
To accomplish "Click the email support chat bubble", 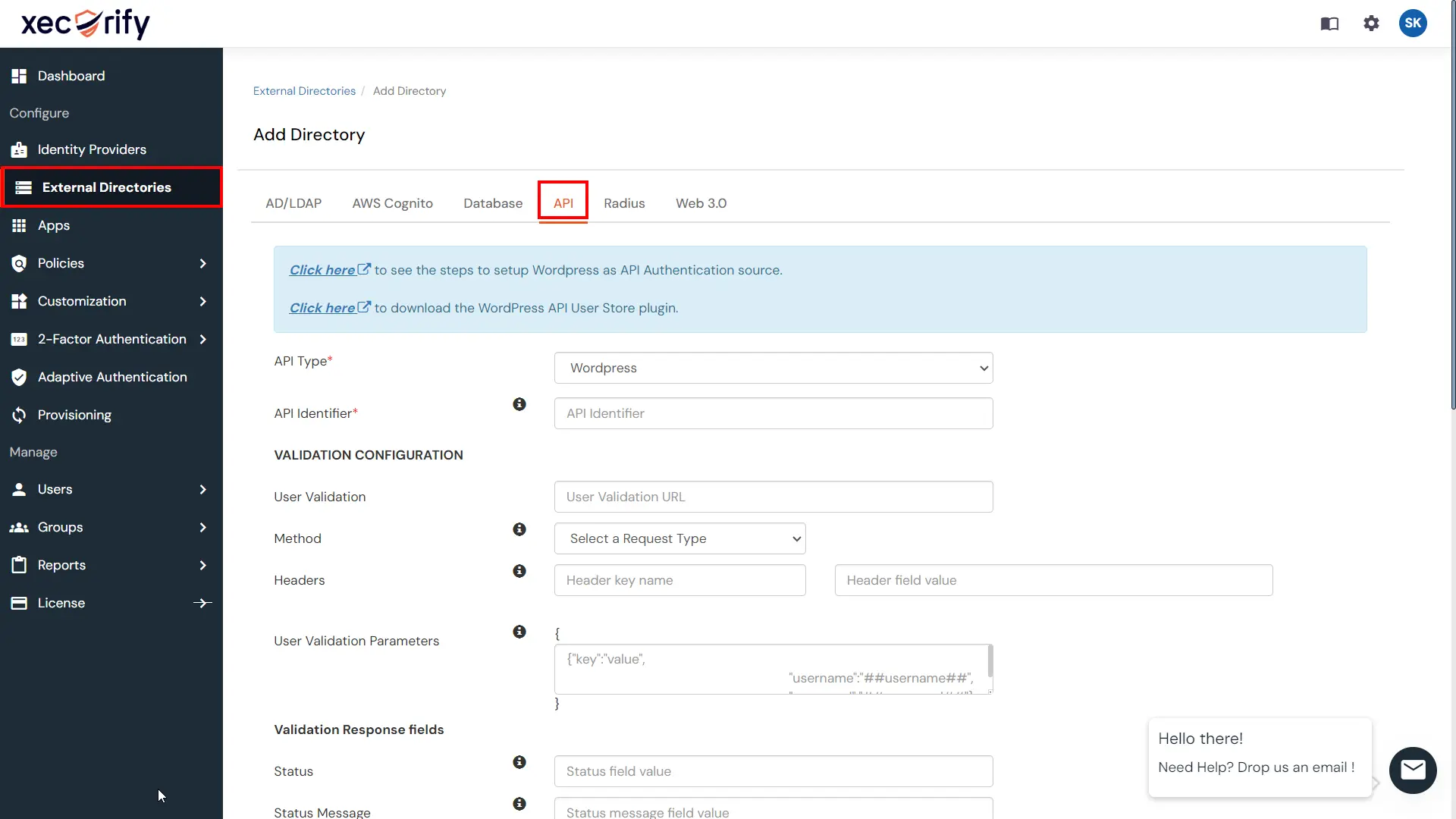I will pos(1412,770).
